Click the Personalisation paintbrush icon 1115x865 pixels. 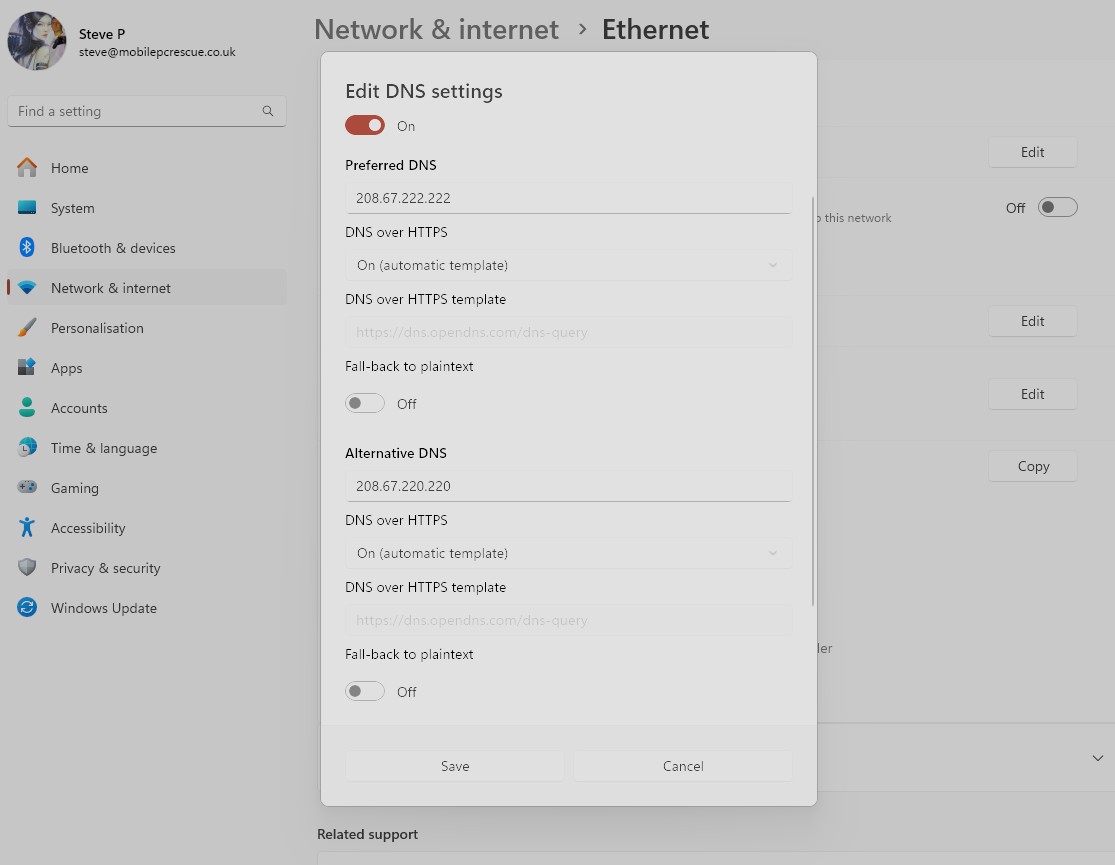[27, 328]
